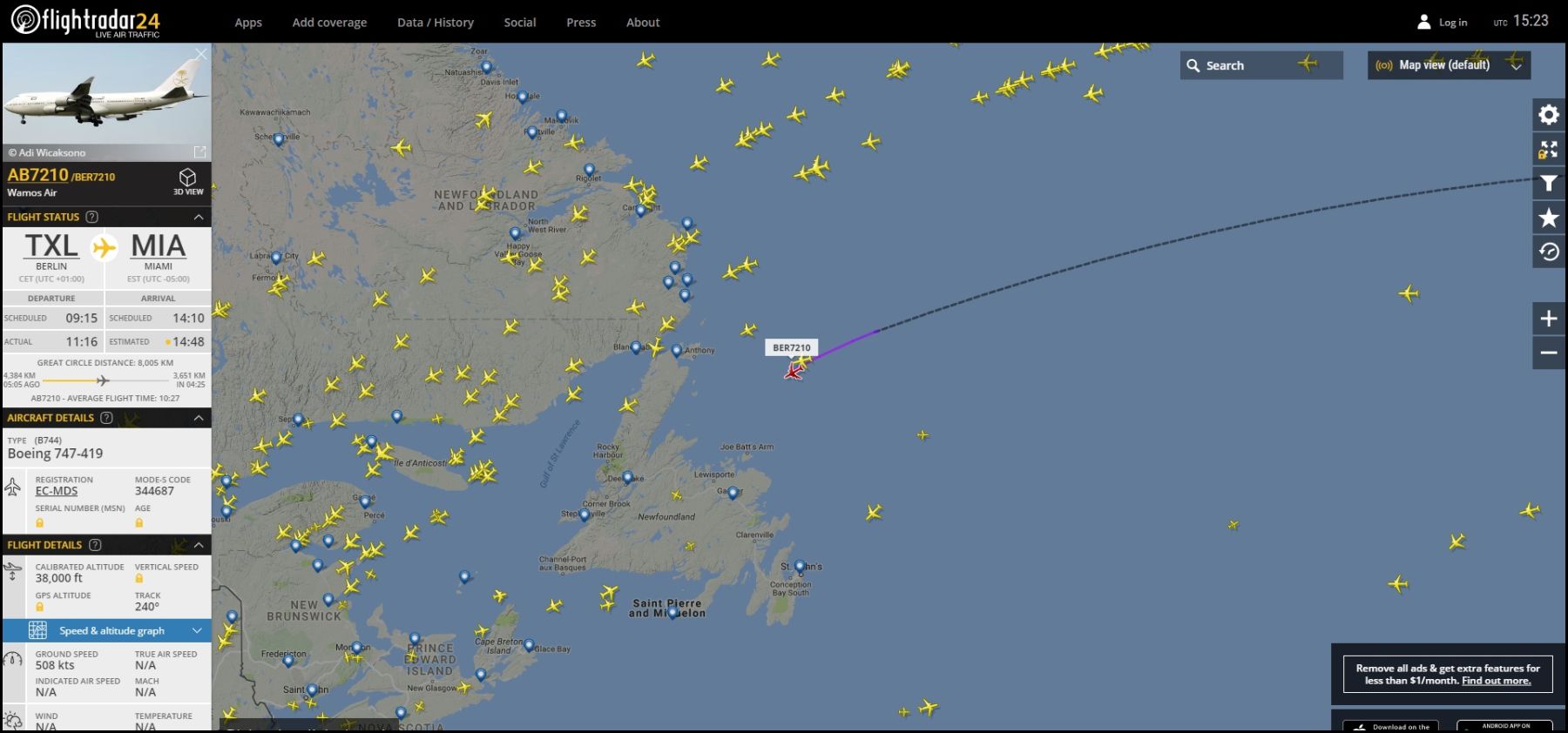Viewport: 1568px width, 733px height.
Task: Zoom in on the map
Action: (1549, 319)
